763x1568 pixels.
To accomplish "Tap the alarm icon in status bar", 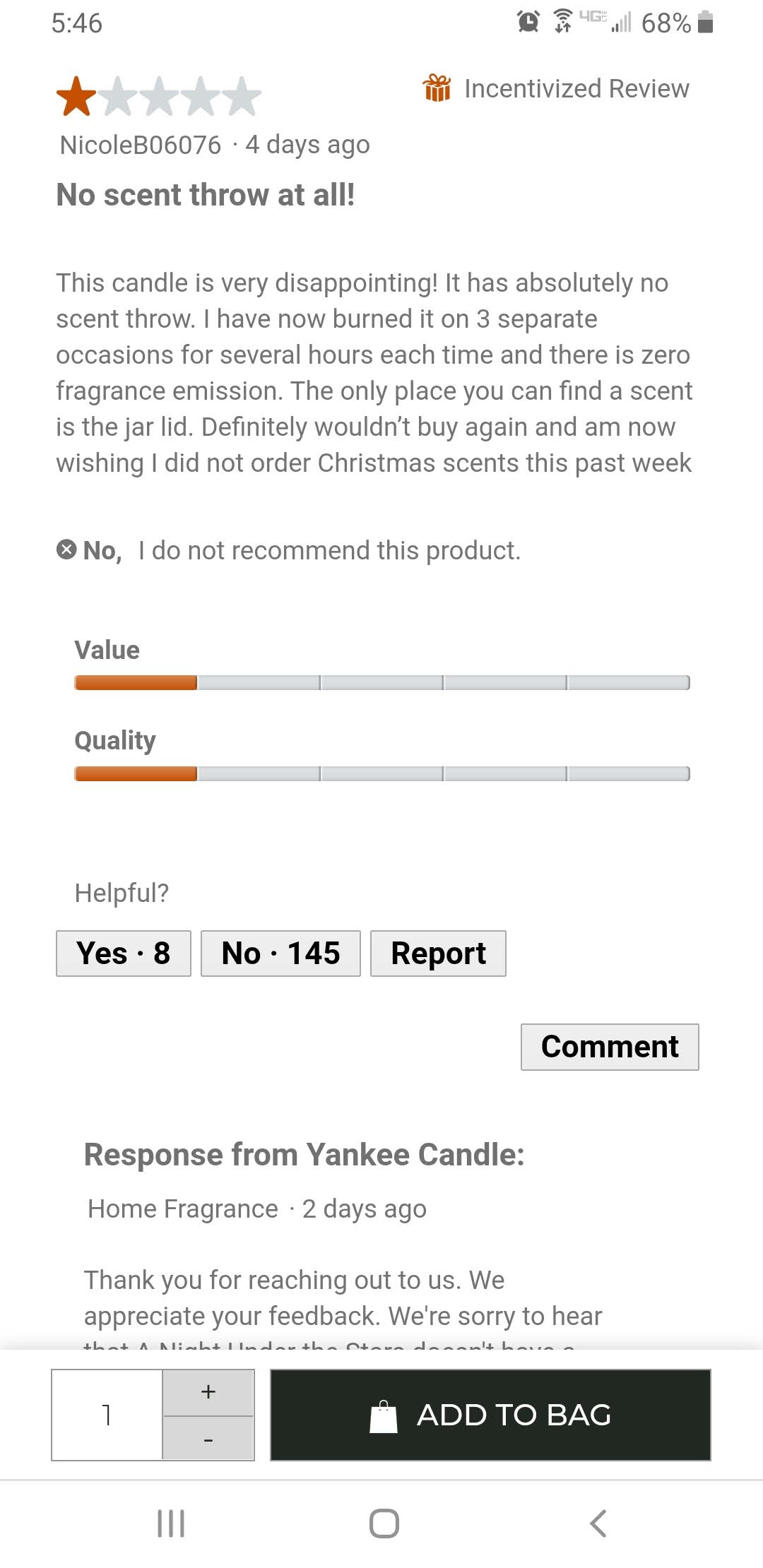I will tap(528, 22).
